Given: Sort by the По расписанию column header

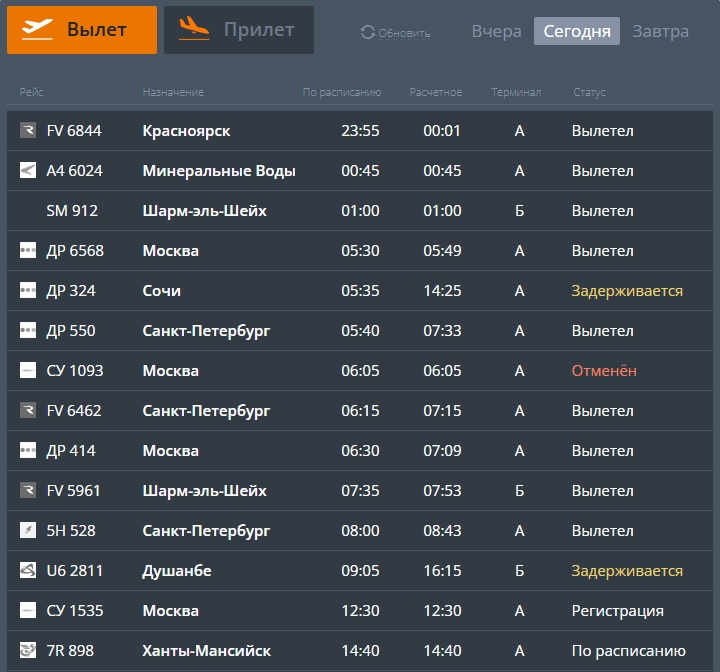Looking at the screenshot, I should pos(342,93).
